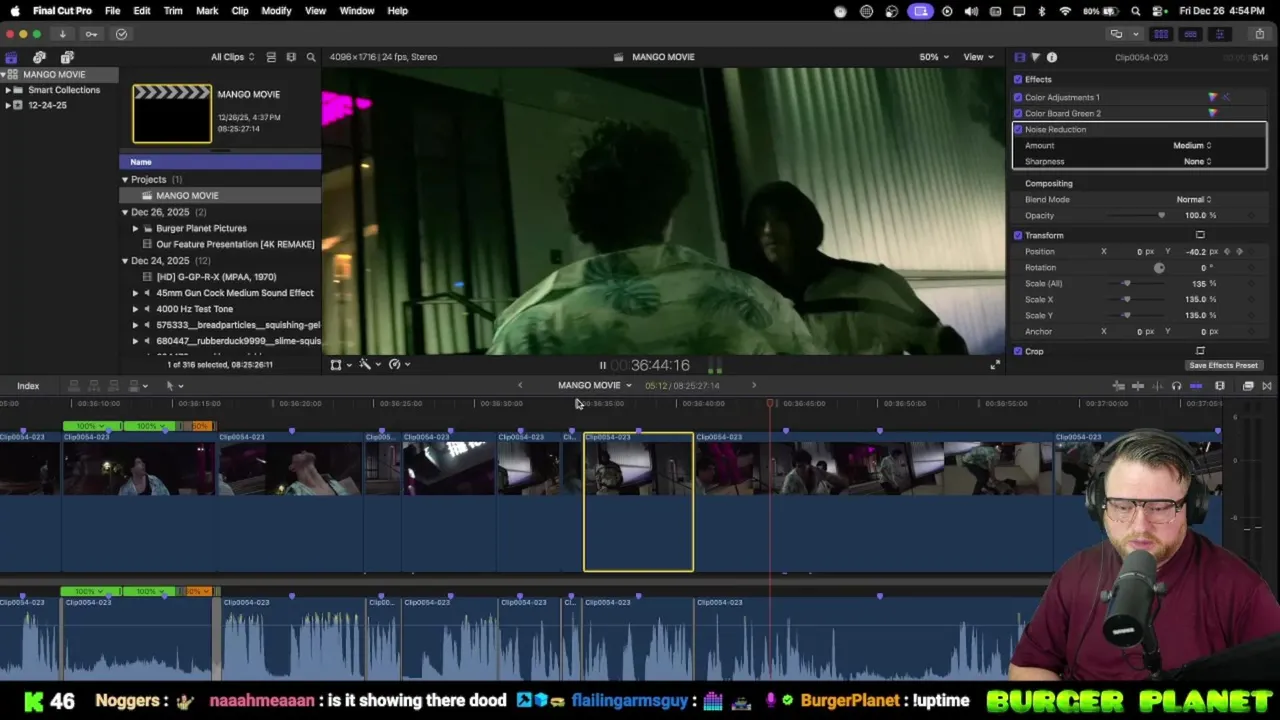
Task: Open clip appearance filmstrip icon in timeline
Action: 1220,386
